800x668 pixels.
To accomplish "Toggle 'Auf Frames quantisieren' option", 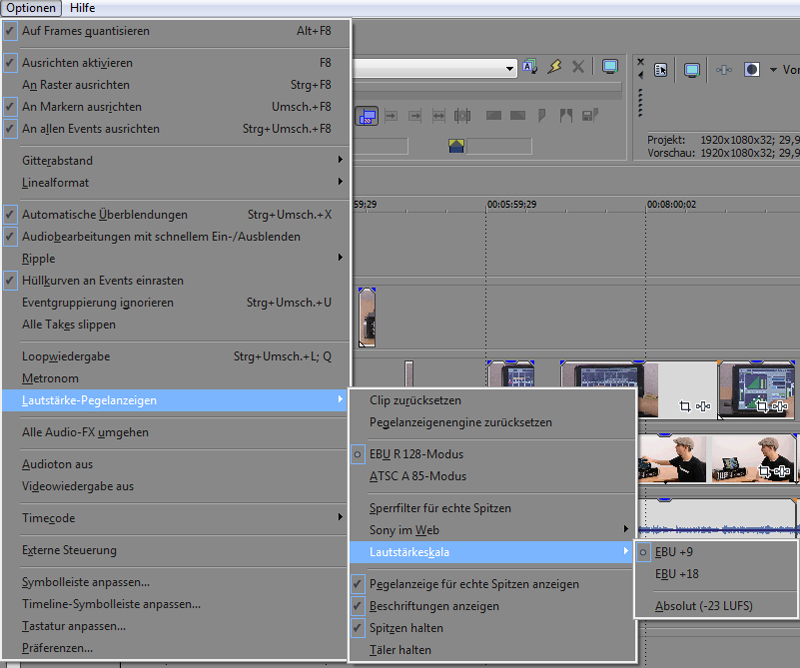I will [x=86, y=31].
